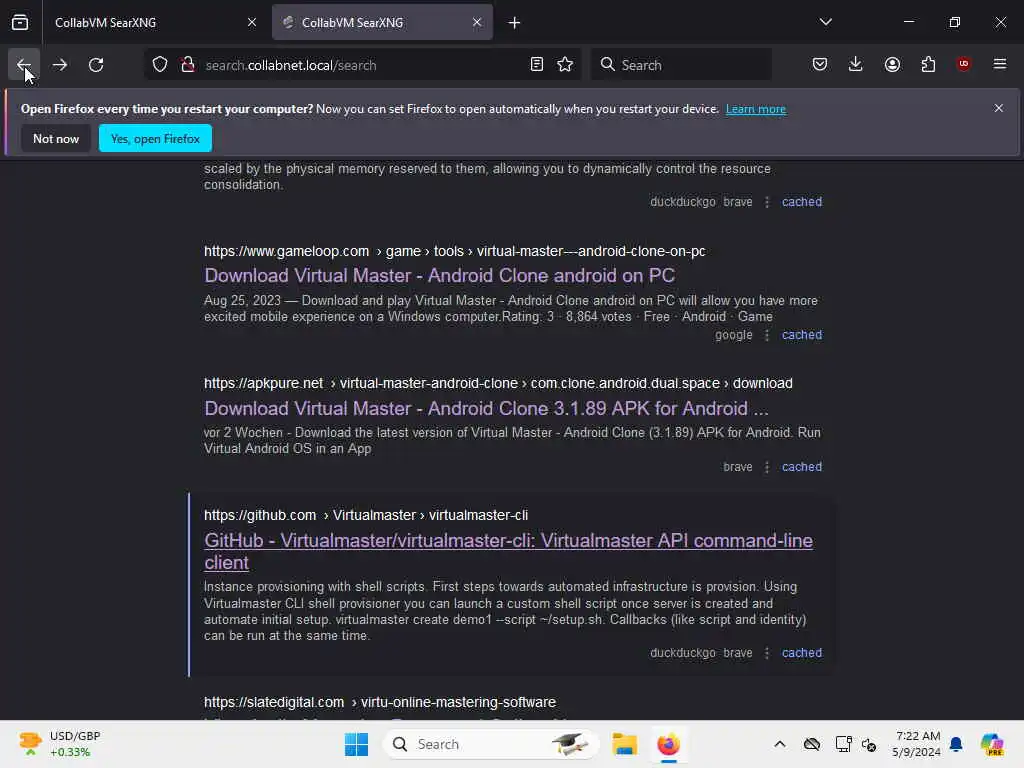
Task: Open a new tab with plus button
Action: [x=515, y=23]
